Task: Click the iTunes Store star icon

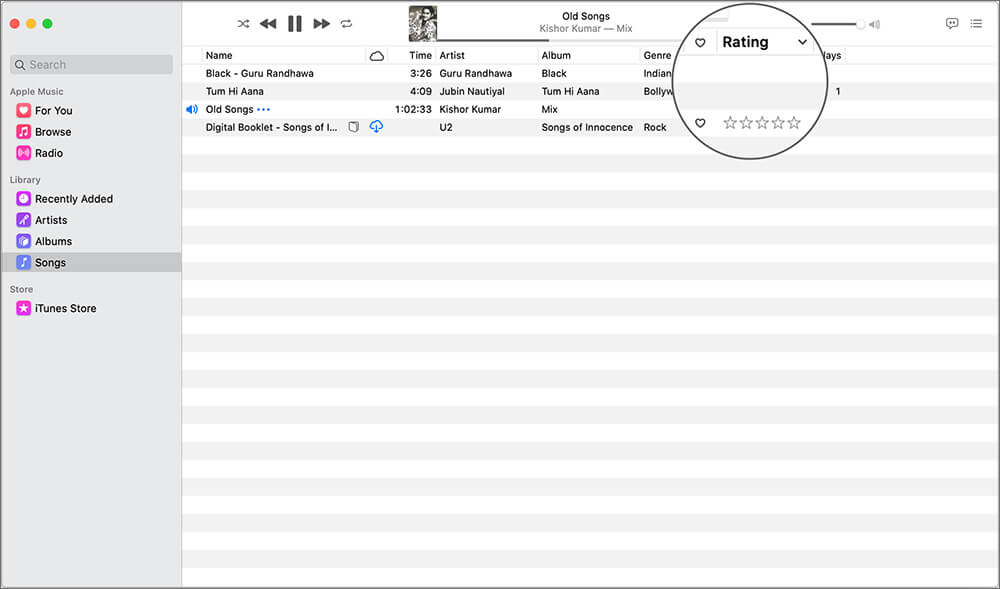Action: click(24, 308)
